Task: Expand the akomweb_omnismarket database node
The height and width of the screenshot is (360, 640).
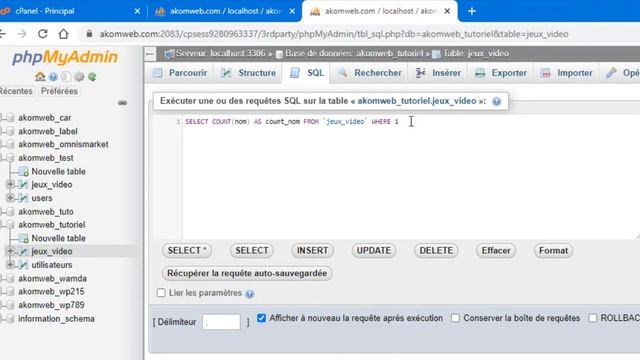Action: (2, 144)
